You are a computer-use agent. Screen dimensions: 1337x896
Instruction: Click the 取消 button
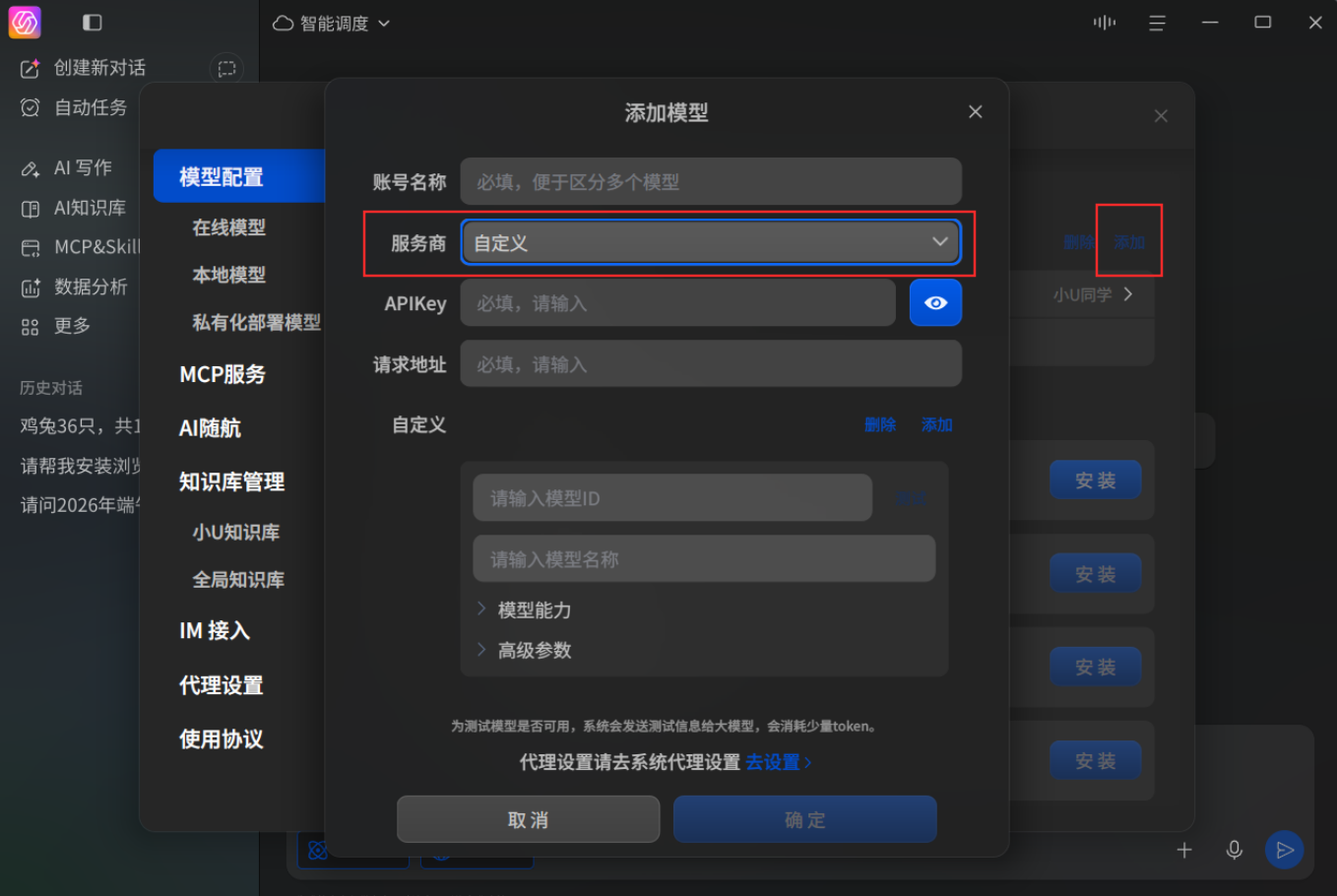click(528, 819)
